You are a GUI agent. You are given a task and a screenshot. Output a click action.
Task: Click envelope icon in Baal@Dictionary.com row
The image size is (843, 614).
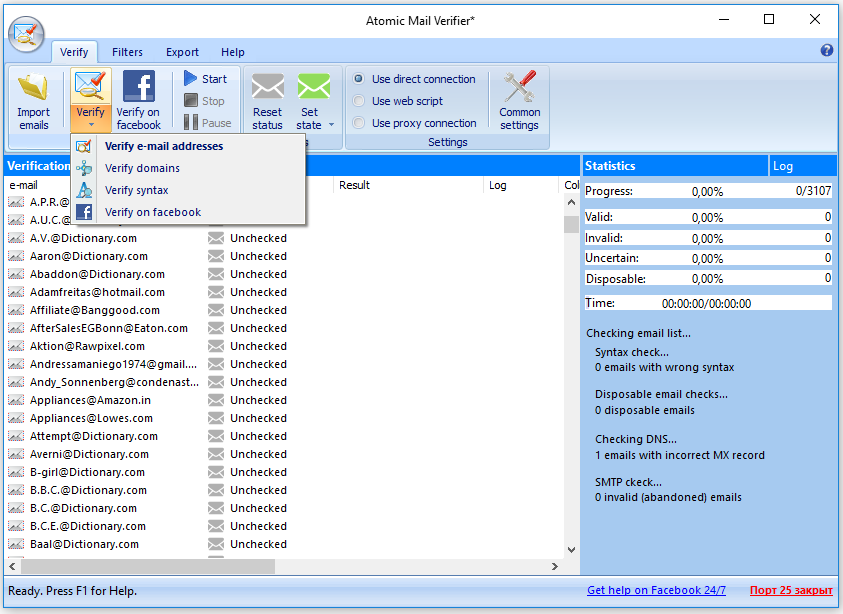point(216,545)
